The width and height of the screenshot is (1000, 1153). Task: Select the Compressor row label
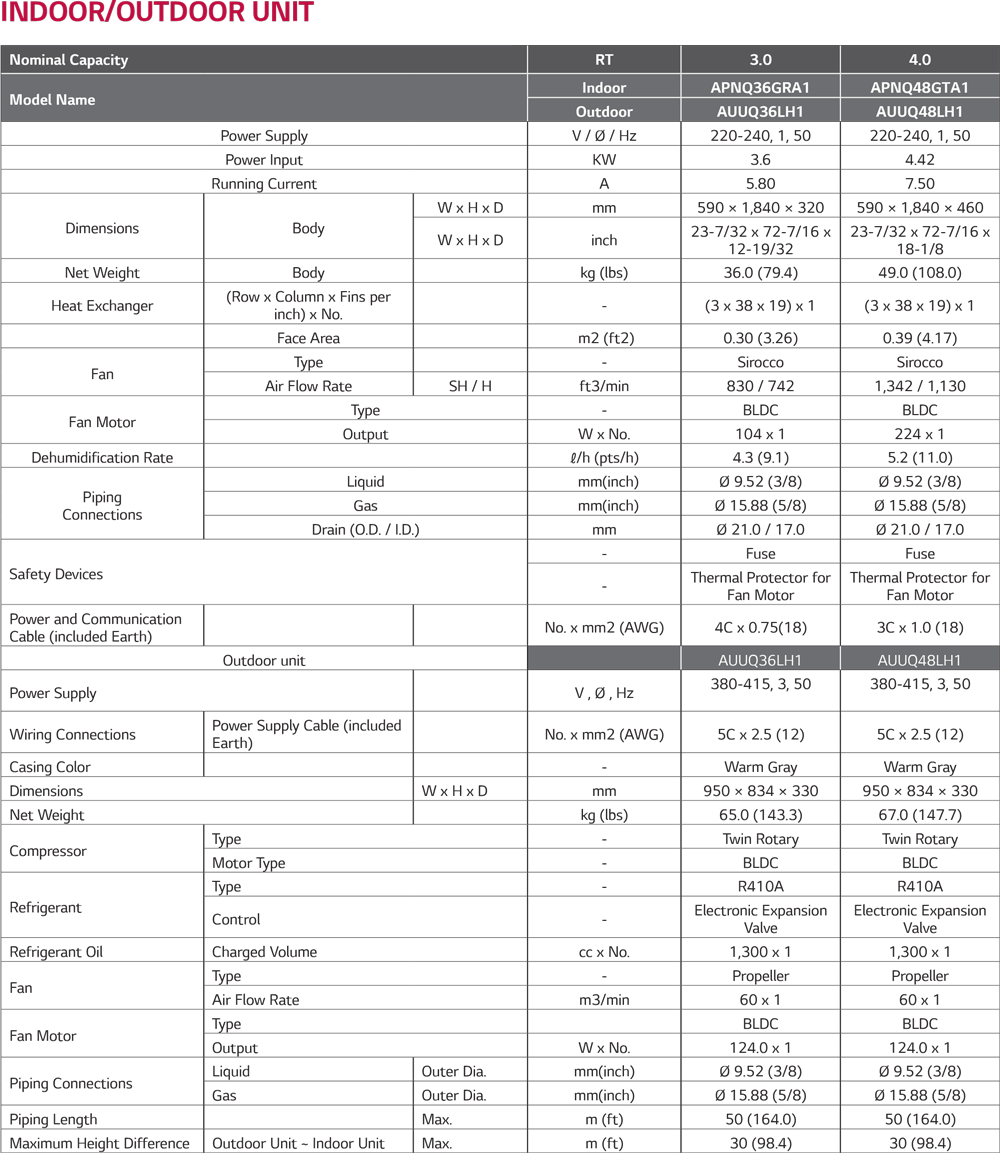(x=48, y=851)
